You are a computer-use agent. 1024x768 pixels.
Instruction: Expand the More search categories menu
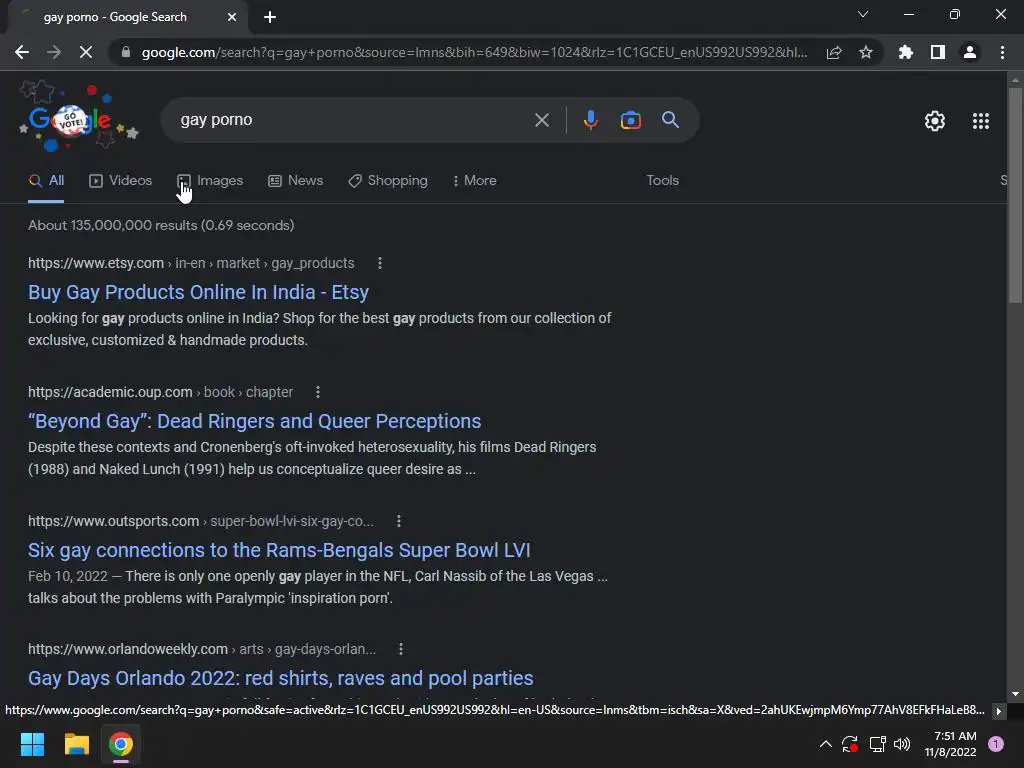click(475, 181)
